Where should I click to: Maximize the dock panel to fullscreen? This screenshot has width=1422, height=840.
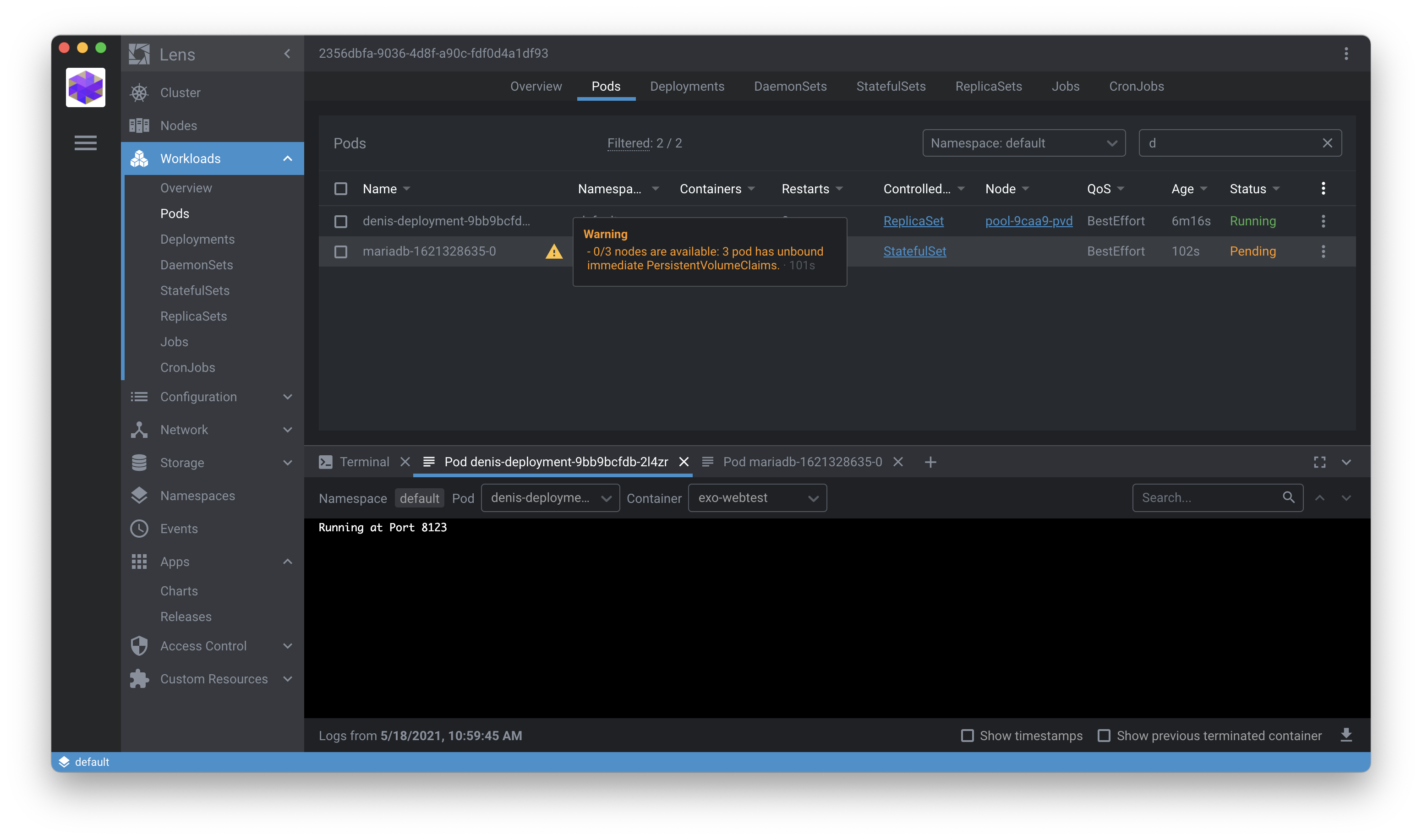(1319, 463)
